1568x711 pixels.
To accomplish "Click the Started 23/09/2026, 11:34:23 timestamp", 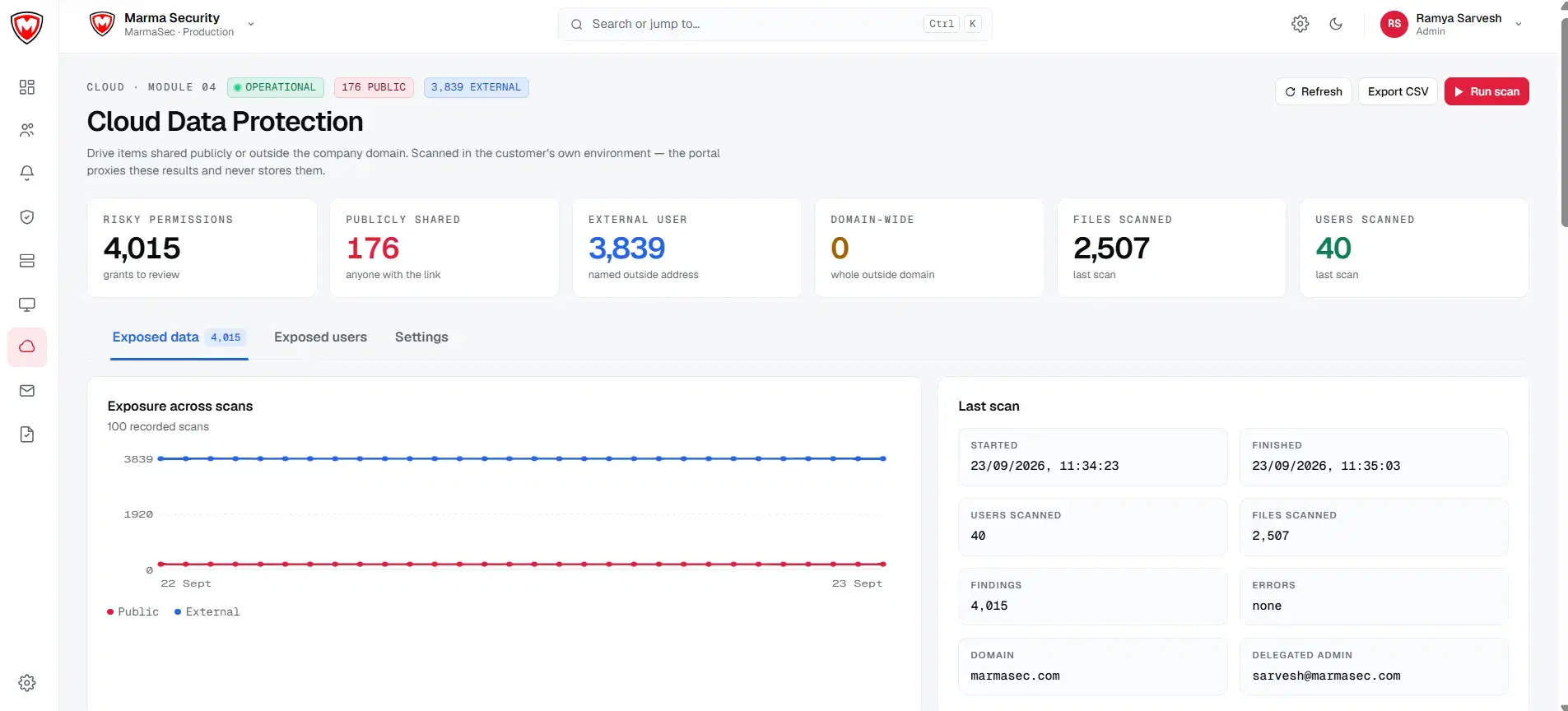I will [1045, 466].
